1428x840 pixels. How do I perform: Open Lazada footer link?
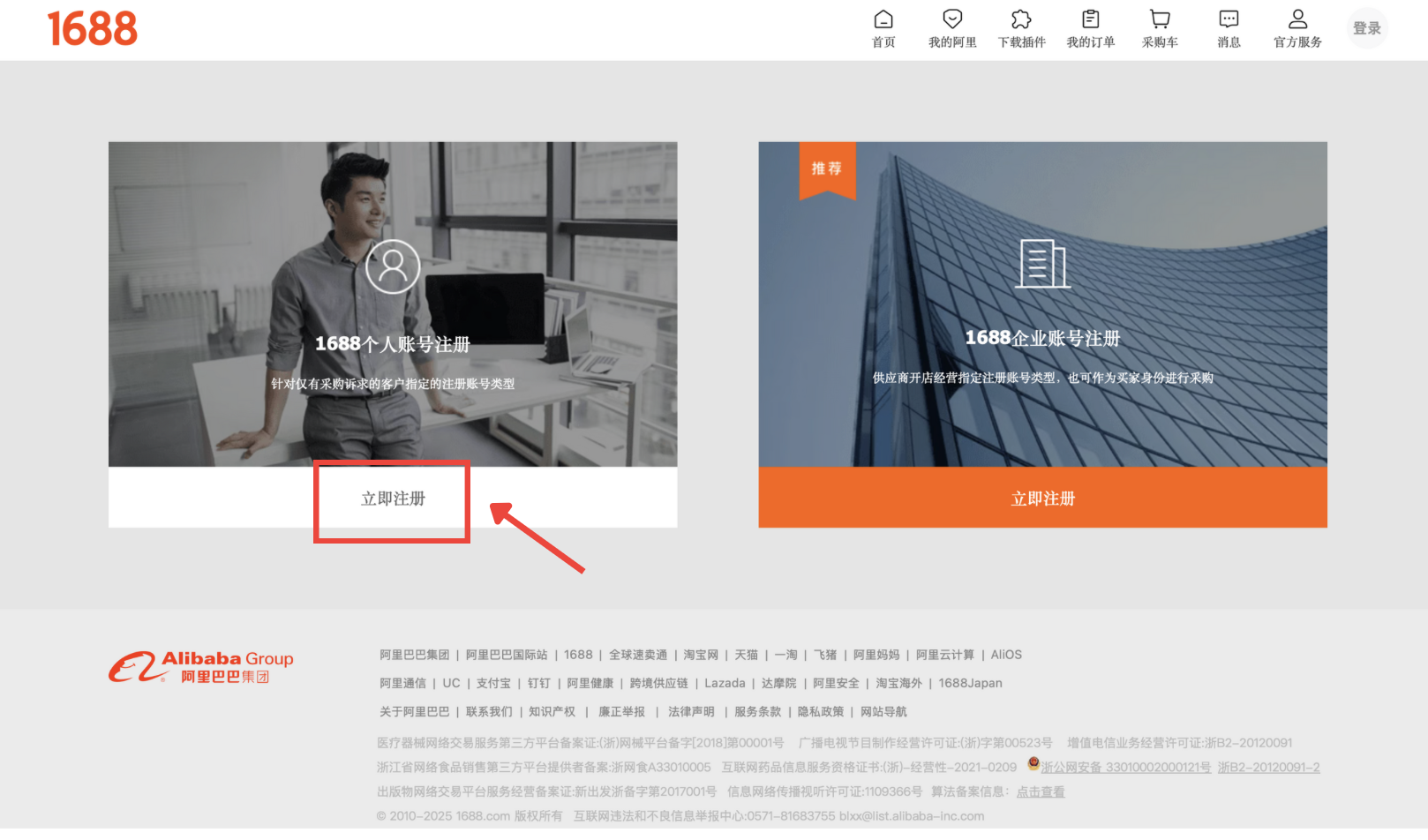coord(725,683)
